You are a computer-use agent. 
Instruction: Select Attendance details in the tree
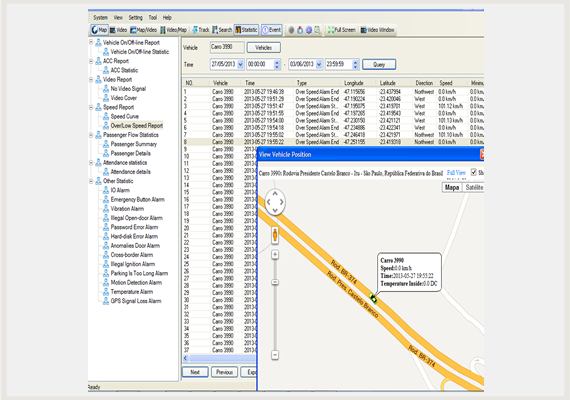131,172
